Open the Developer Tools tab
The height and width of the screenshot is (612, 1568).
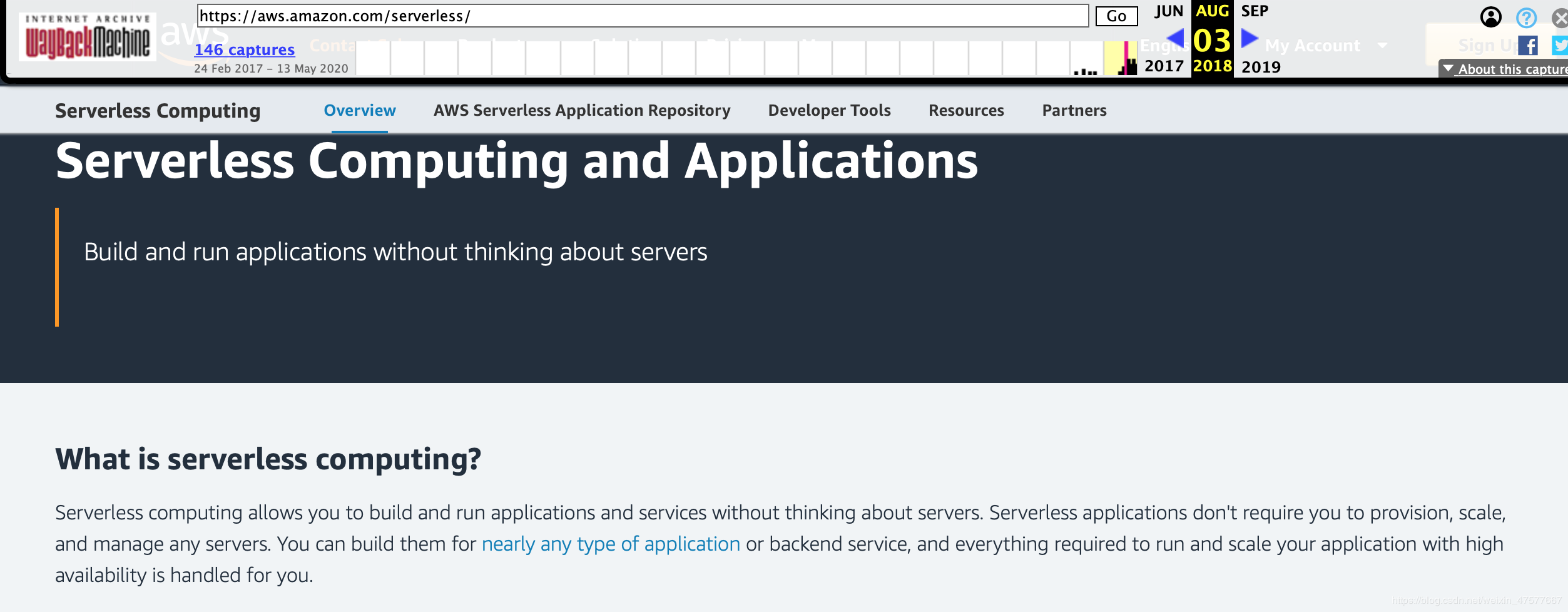click(x=829, y=110)
